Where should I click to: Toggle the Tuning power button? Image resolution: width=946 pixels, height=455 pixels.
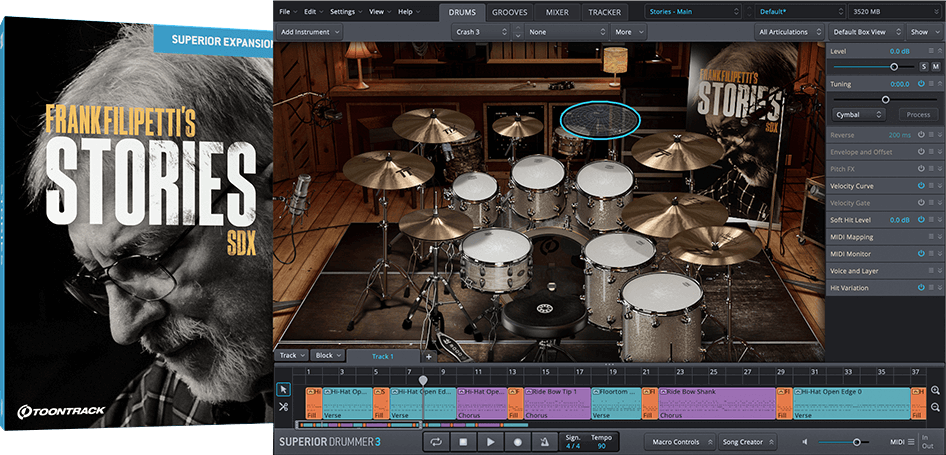920,84
